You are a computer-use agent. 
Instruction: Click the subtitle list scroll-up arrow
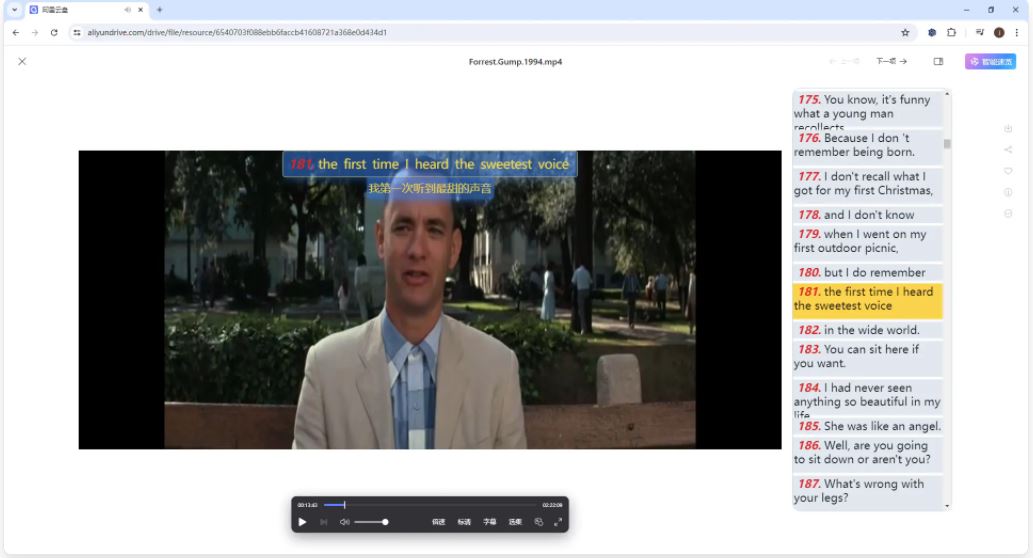coord(947,94)
